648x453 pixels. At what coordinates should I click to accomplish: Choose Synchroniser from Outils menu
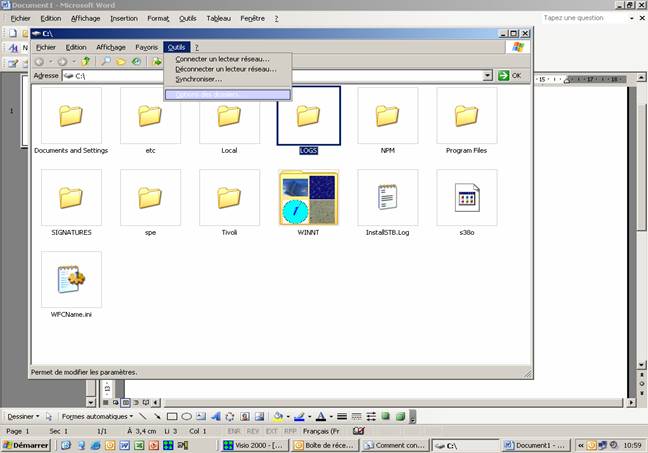click(x=228, y=79)
